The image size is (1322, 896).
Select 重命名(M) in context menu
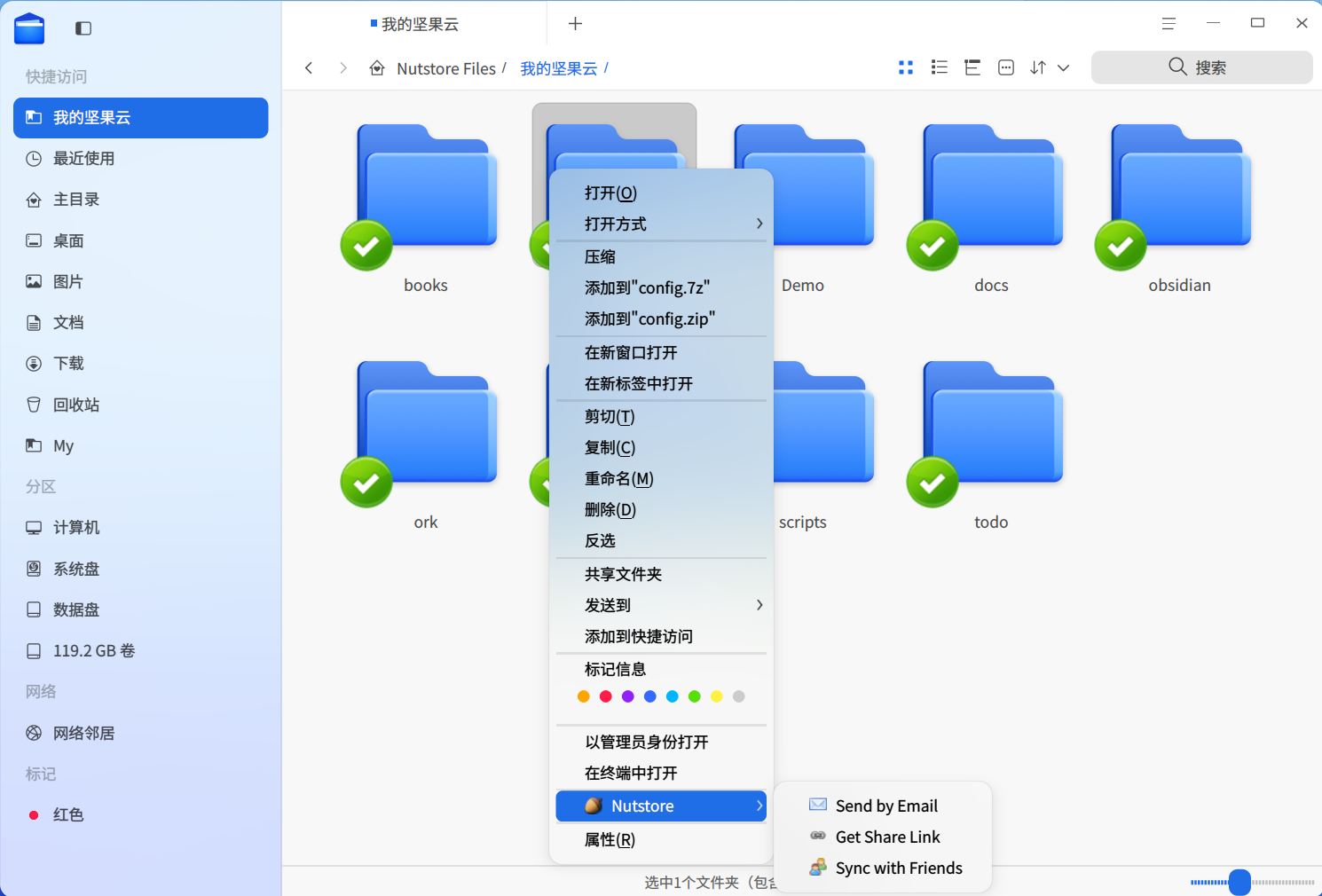[x=661, y=479]
